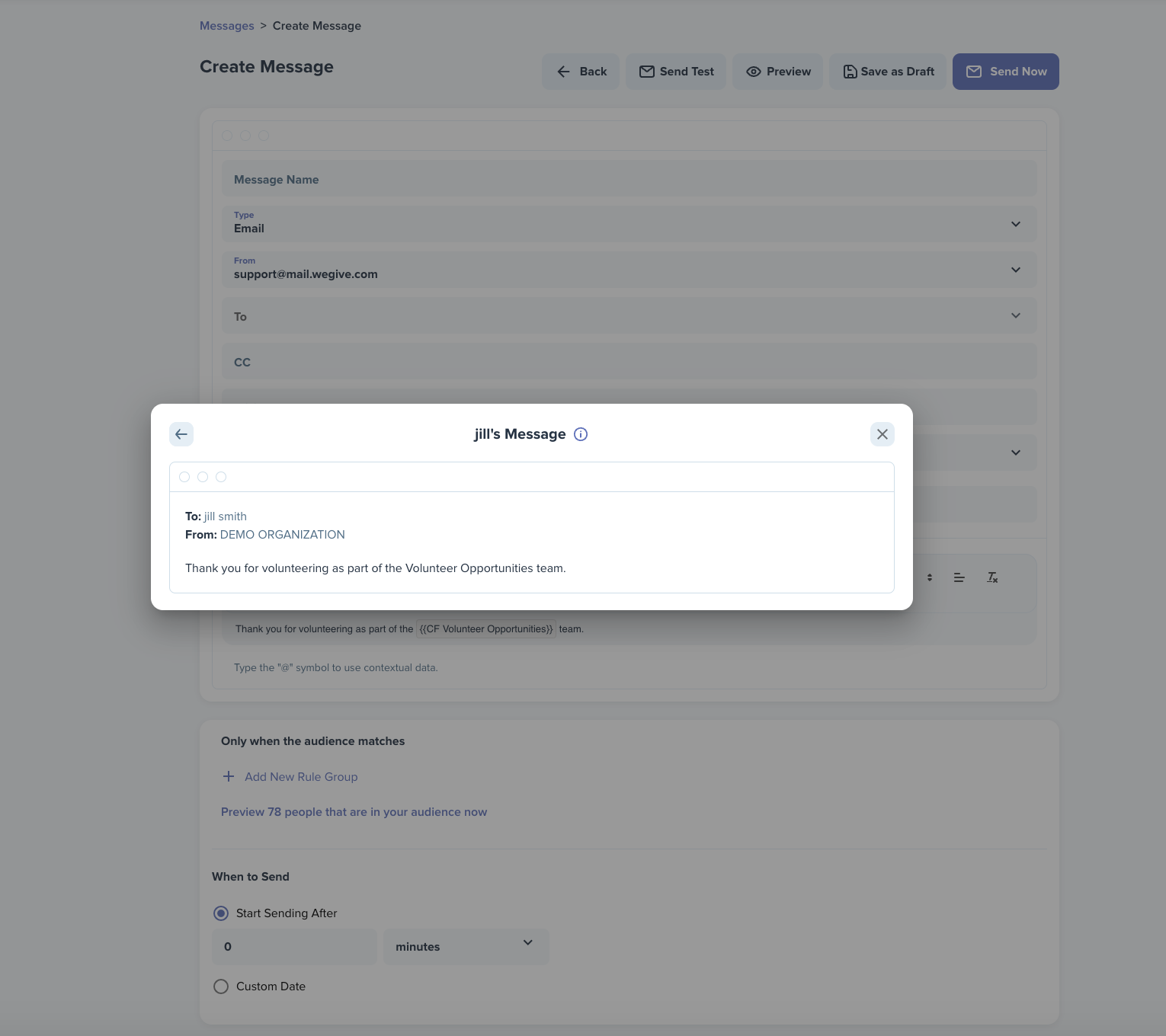The height and width of the screenshot is (1036, 1166).
Task: Click the info icon beside jill's Message
Action: pos(581,434)
